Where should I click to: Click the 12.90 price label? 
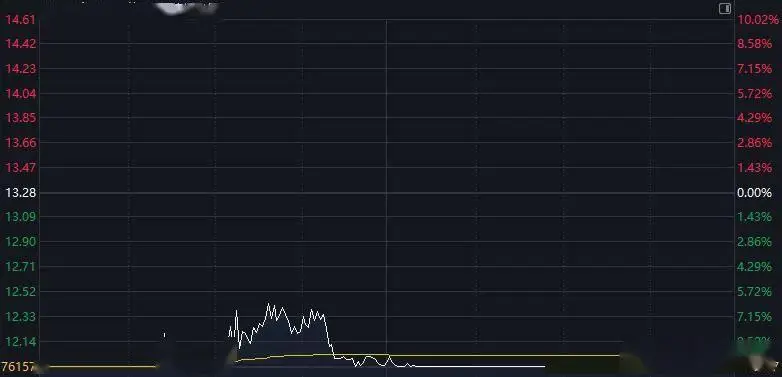point(20,242)
